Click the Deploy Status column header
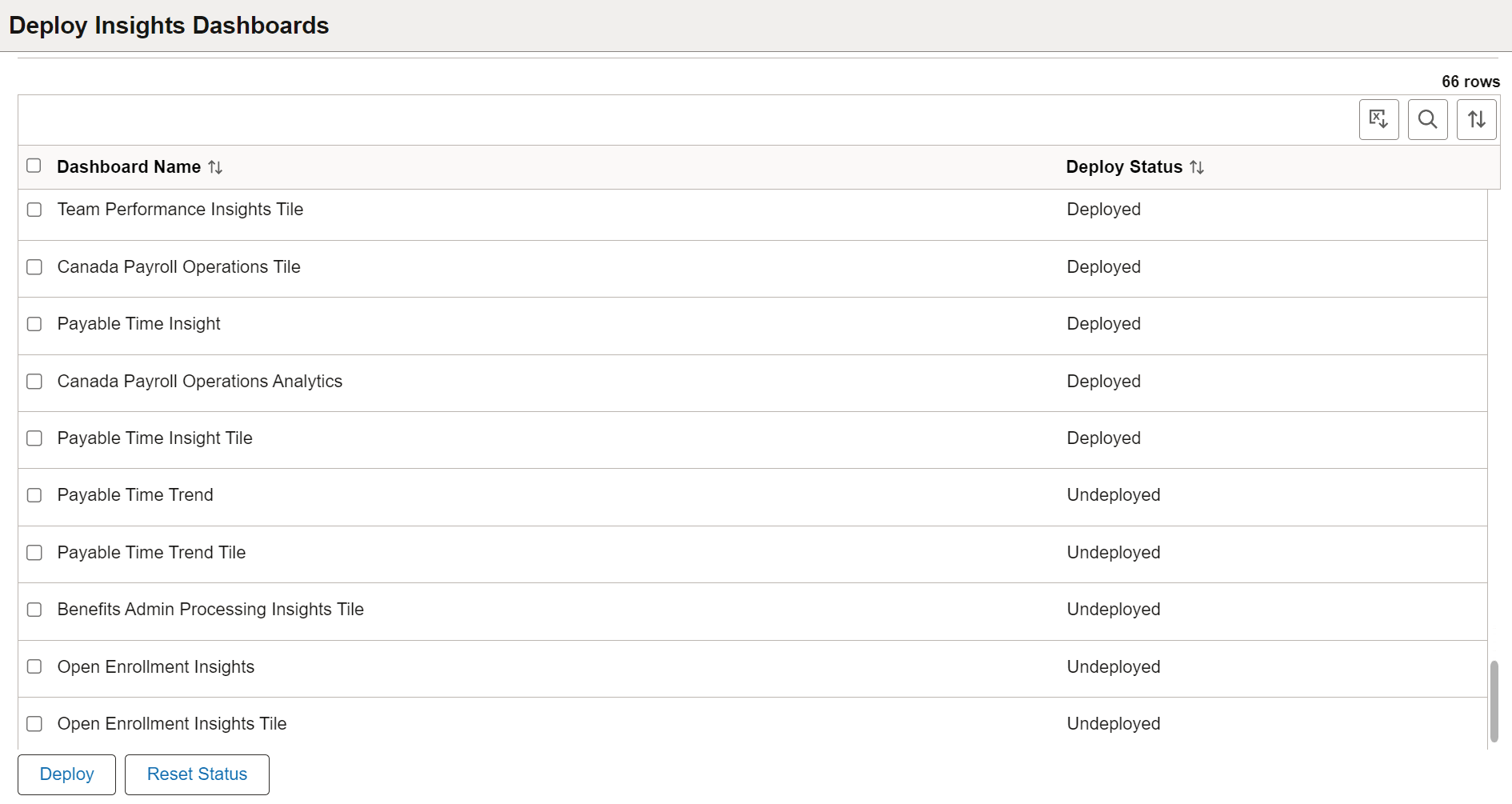 coord(1124,166)
